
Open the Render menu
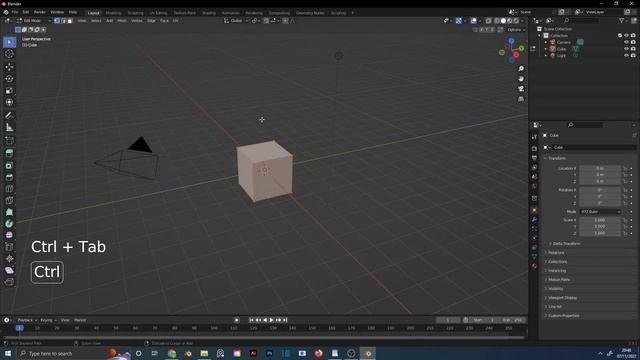[x=40, y=12]
